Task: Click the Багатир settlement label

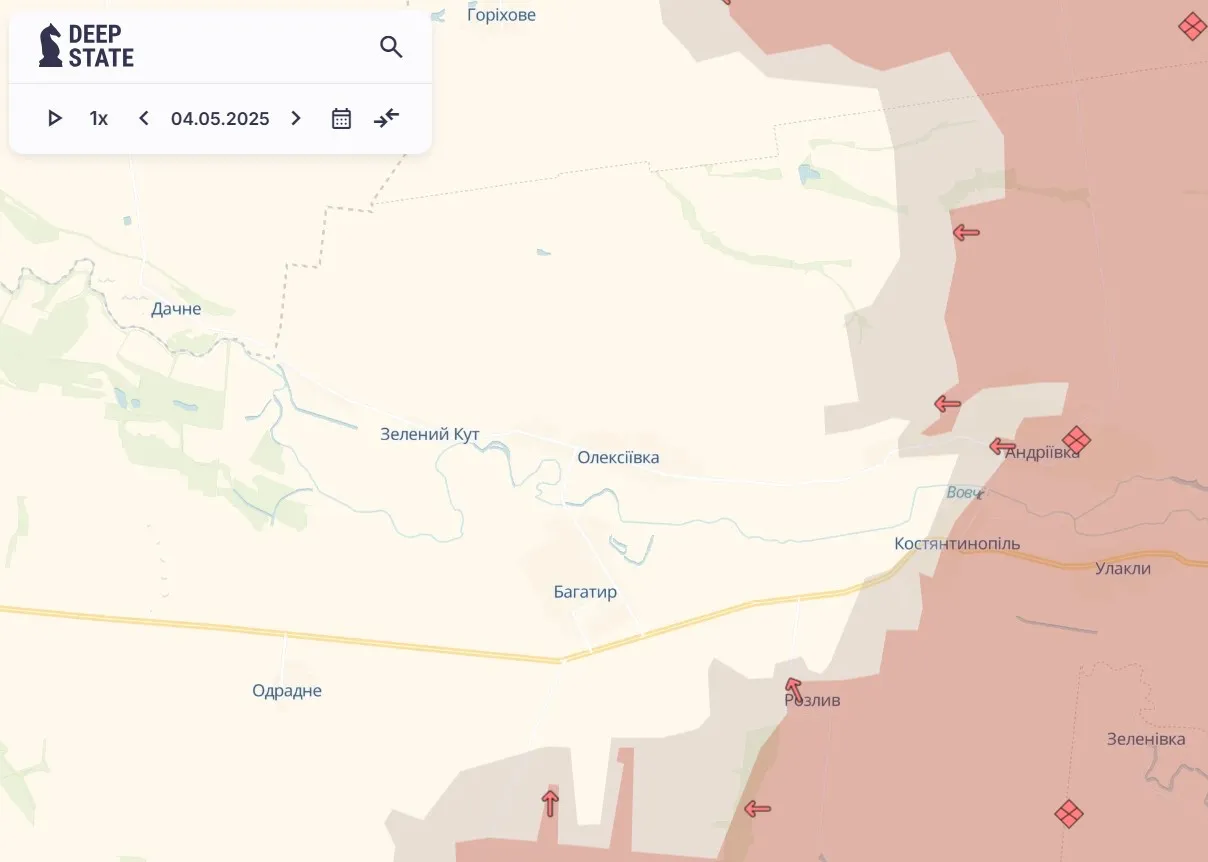Action: [585, 592]
